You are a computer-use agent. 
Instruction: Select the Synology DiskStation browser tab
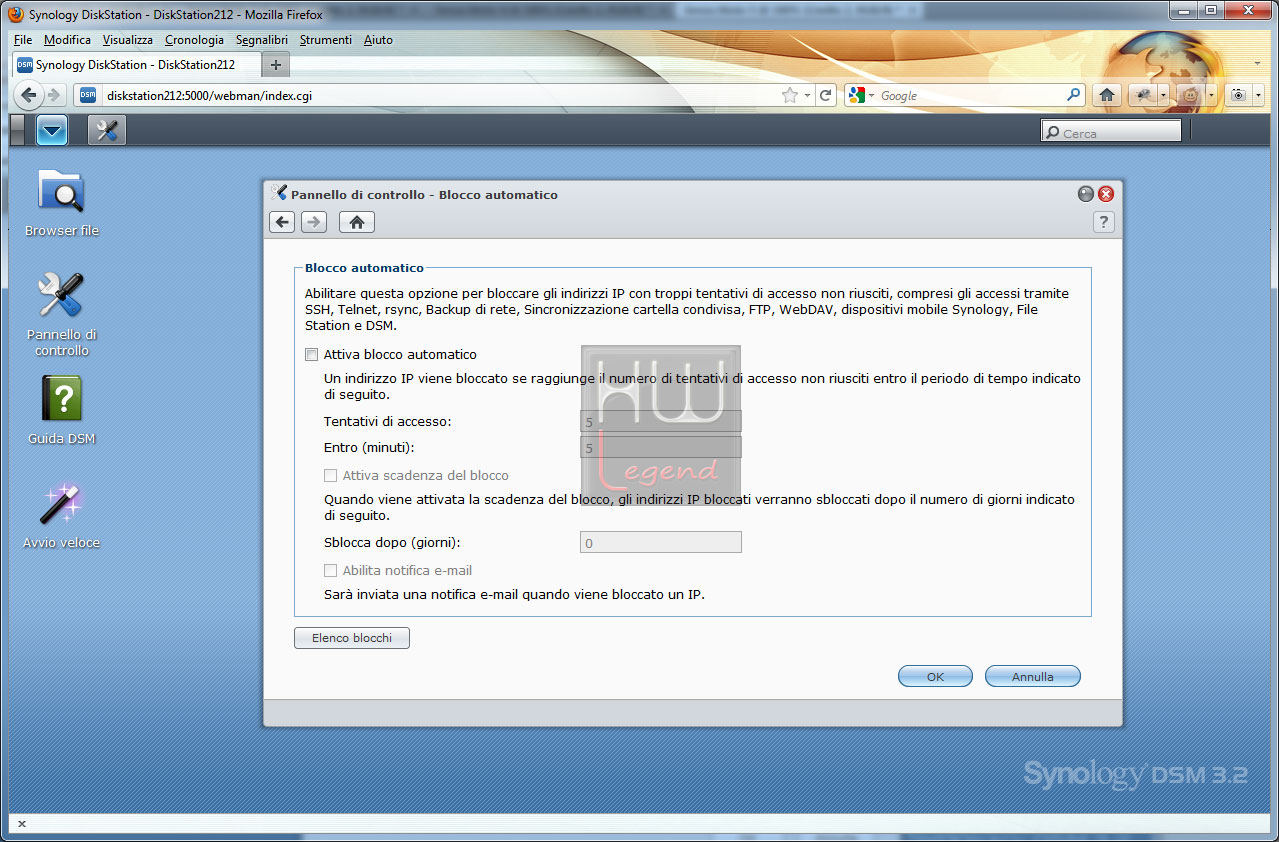point(136,65)
